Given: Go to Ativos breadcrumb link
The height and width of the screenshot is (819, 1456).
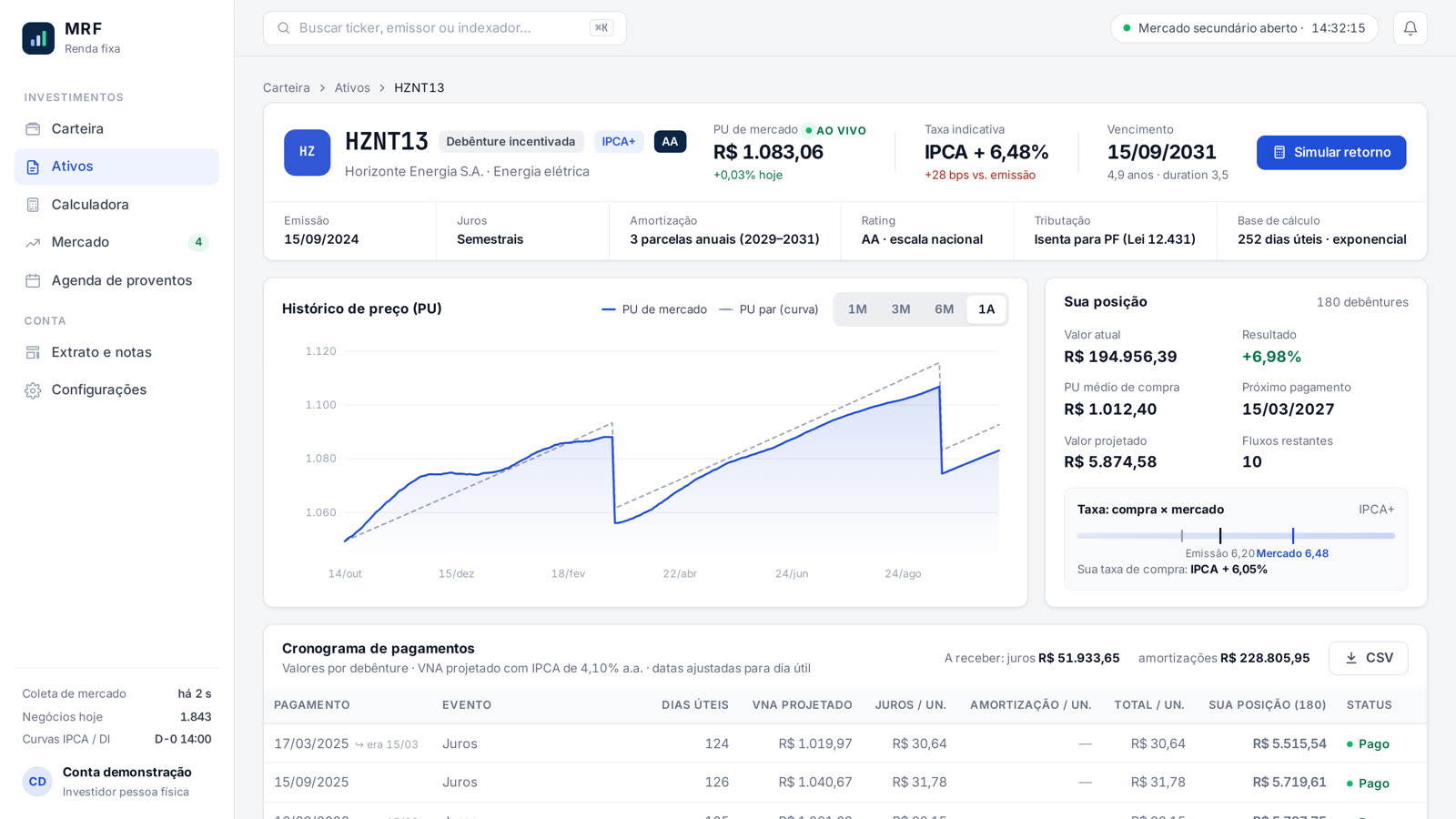Looking at the screenshot, I should (x=352, y=88).
